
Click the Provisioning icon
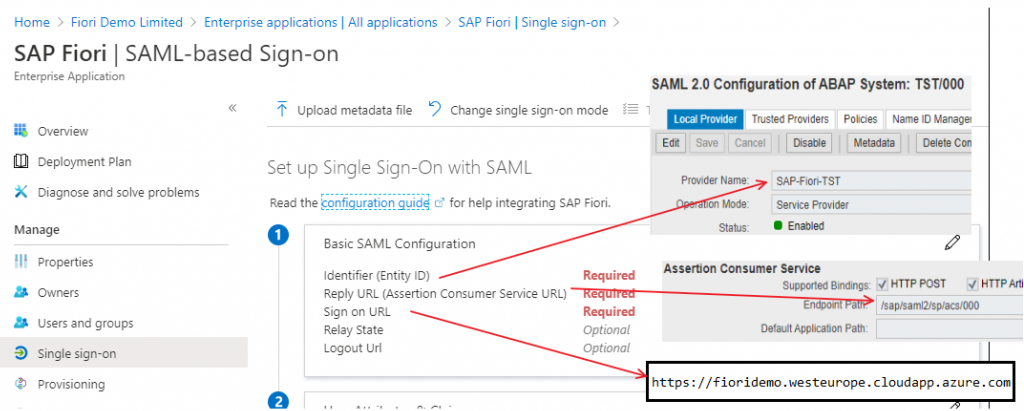click(21, 384)
